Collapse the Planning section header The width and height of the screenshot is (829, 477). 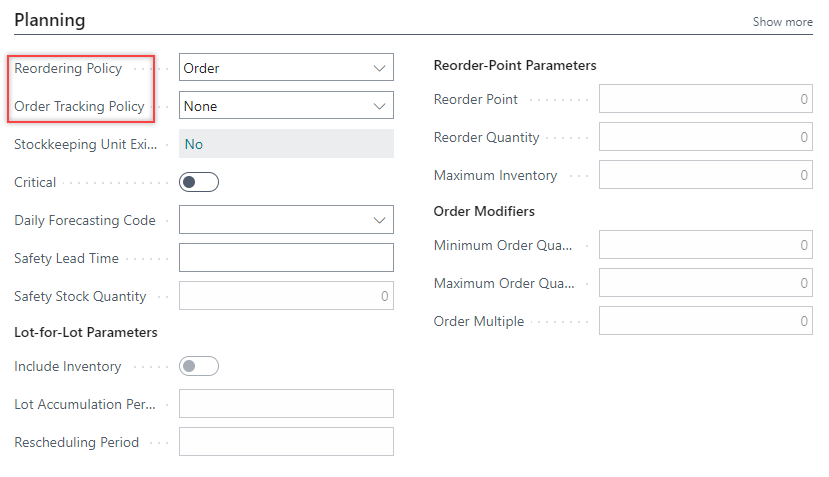pos(50,20)
